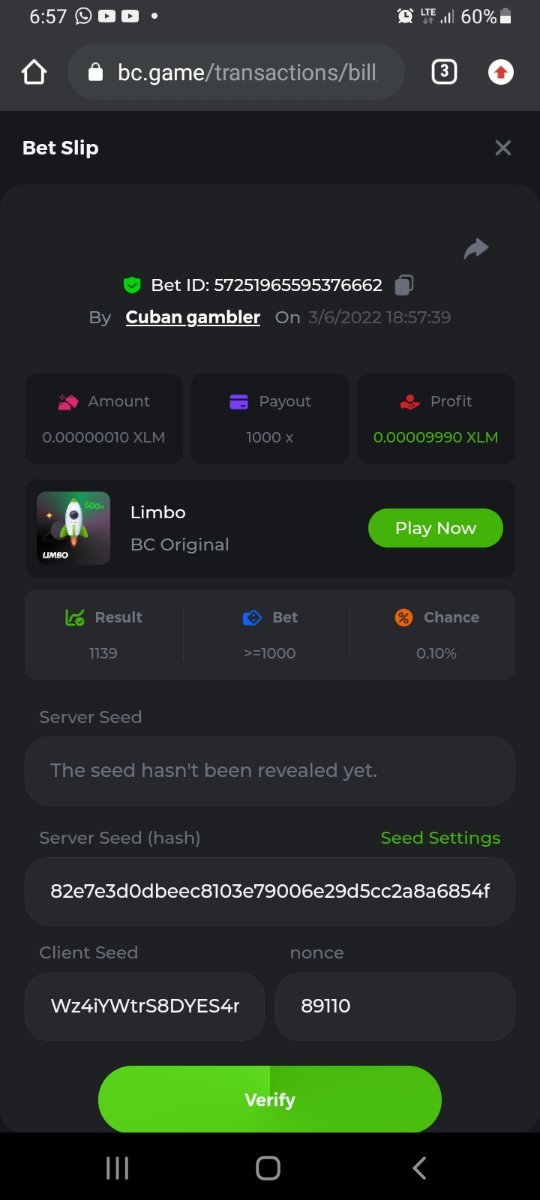This screenshot has height=1200, width=540.
Task: Tap the red browser update arrow icon
Action: coord(501,72)
